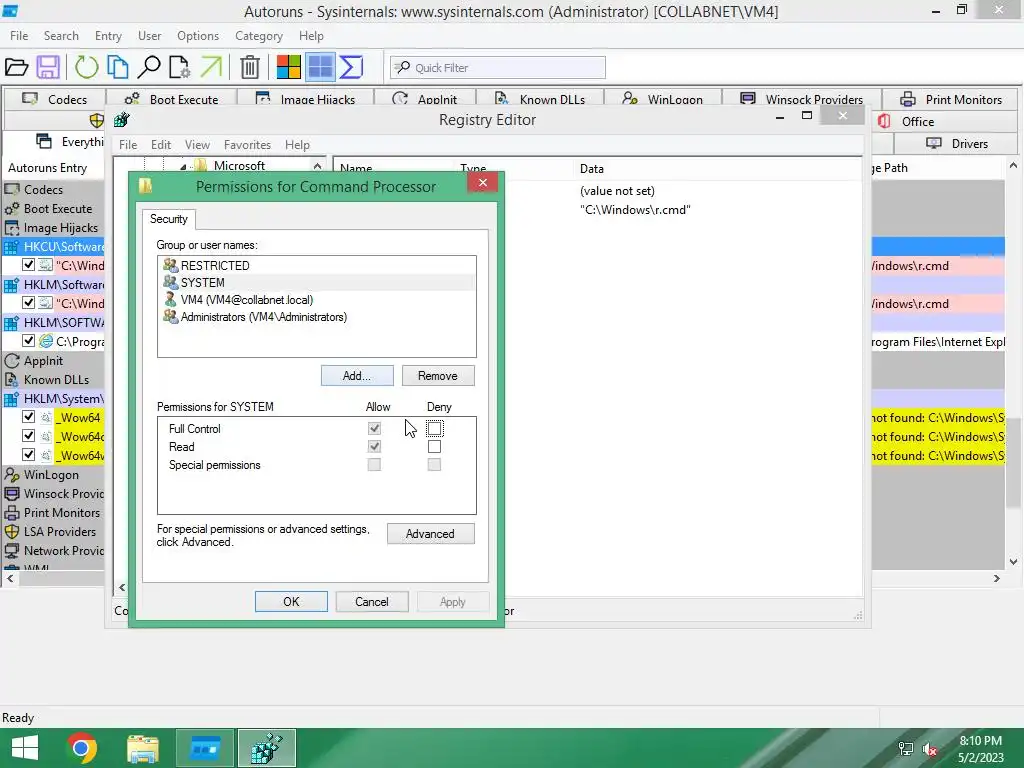Toggle Allow checkbox for Full Control
The image size is (1024, 768).
(374, 428)
